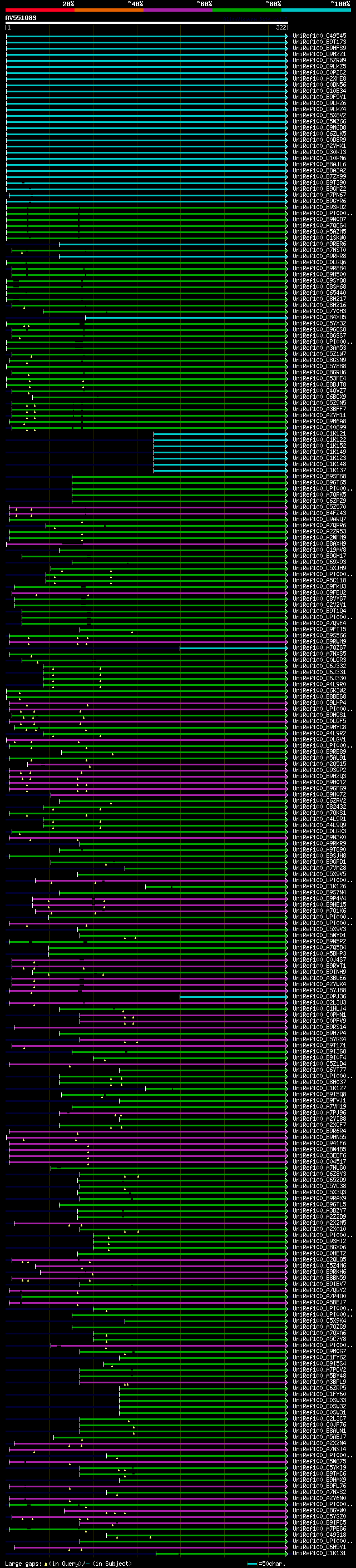Select hit label UniRef100_C1K137
Image resolution: width=356 pixels, height=1568 pixels.
pos(319,470)
